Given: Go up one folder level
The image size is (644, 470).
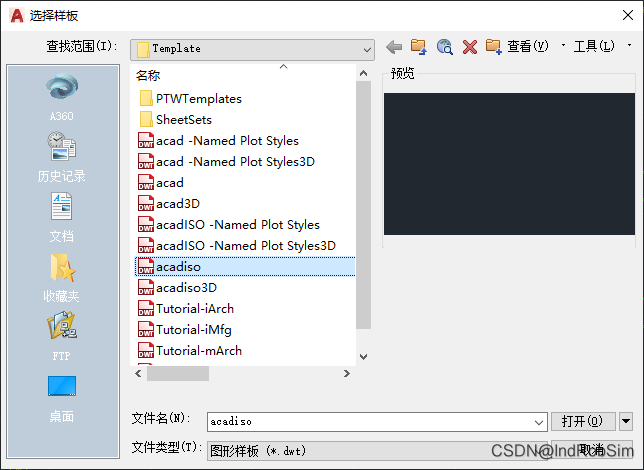Looking at the screenshot, I should point(419,47).
